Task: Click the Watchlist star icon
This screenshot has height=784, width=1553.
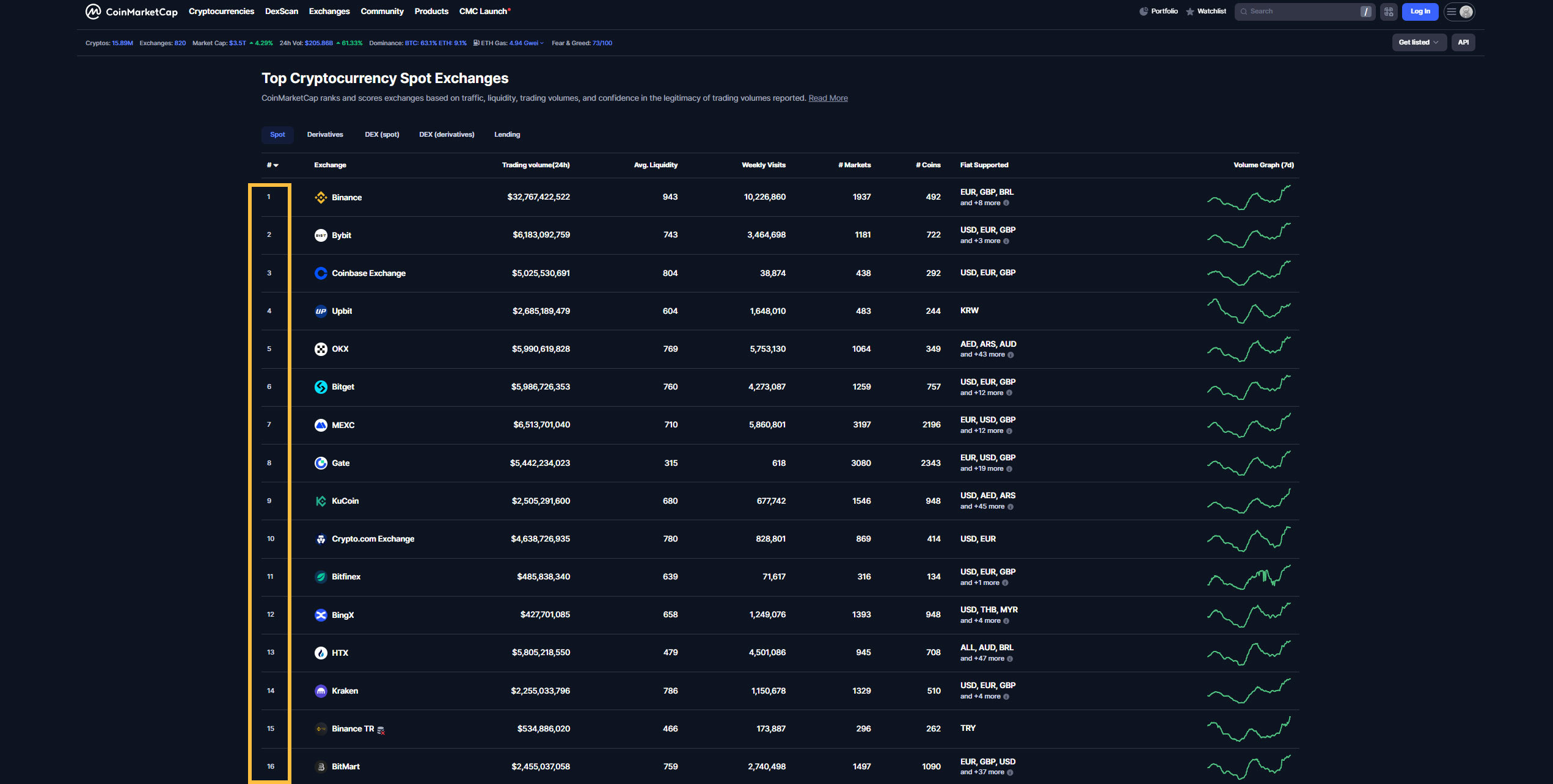Action: click(x=1190, y=12)
